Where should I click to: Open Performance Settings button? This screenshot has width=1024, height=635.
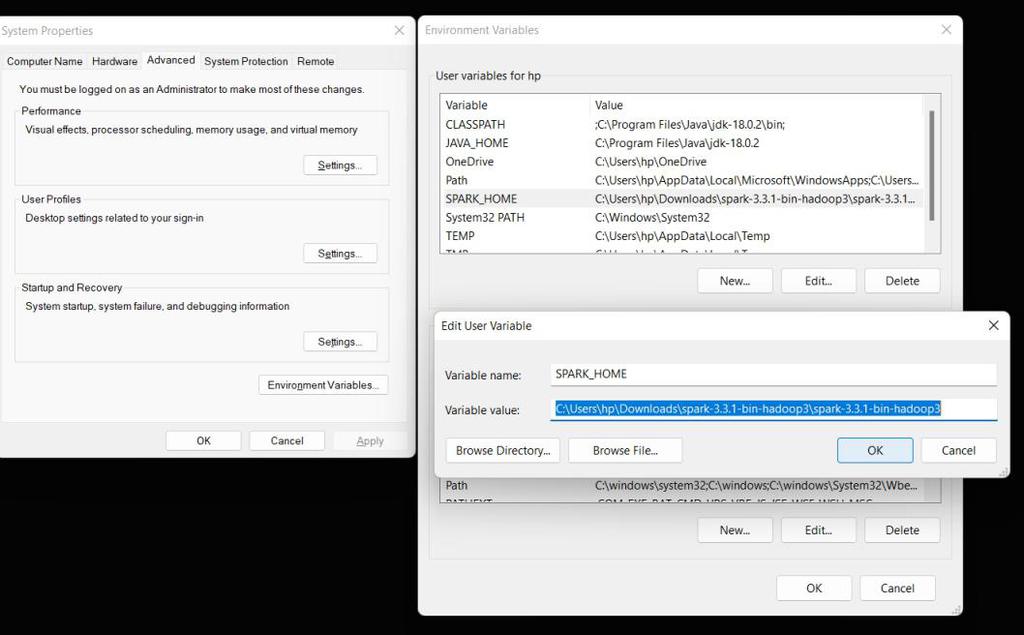340,165
